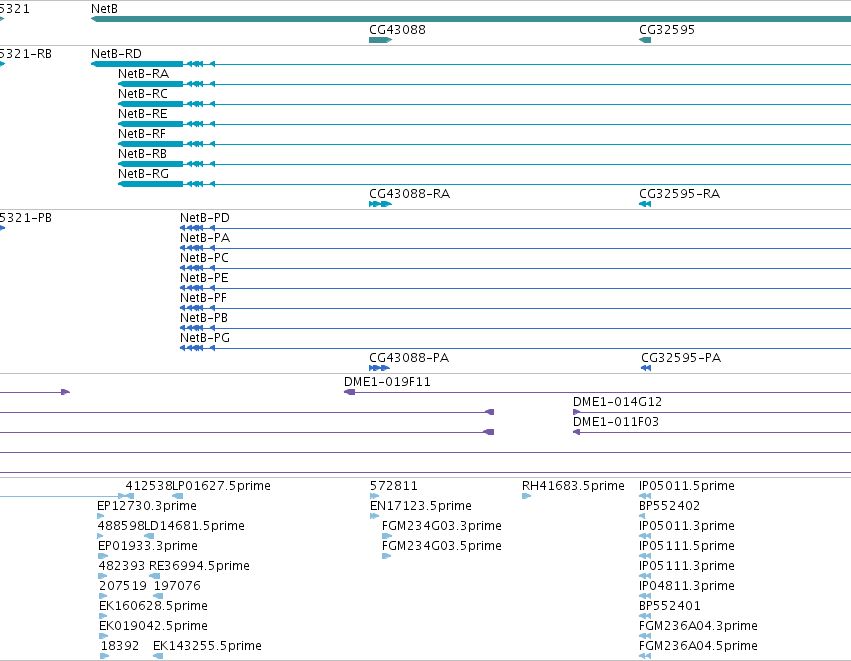Click the IP05011.3prime EST label
Viewport: 851px width, 661px height.
click(687, 526)
